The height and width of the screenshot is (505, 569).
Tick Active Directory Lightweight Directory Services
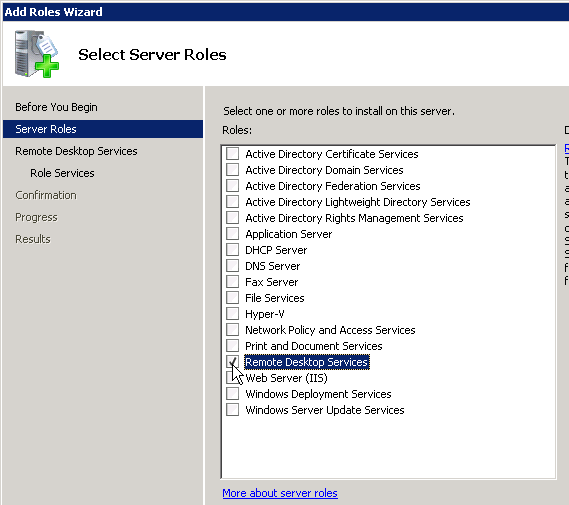(x=232, y=202)
